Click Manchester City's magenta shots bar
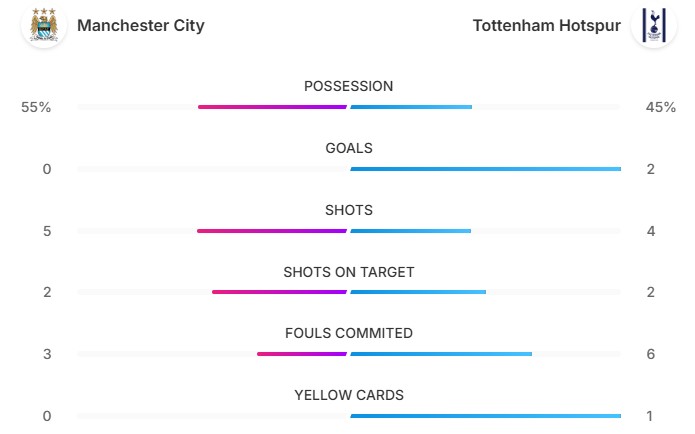 point(271,231)
